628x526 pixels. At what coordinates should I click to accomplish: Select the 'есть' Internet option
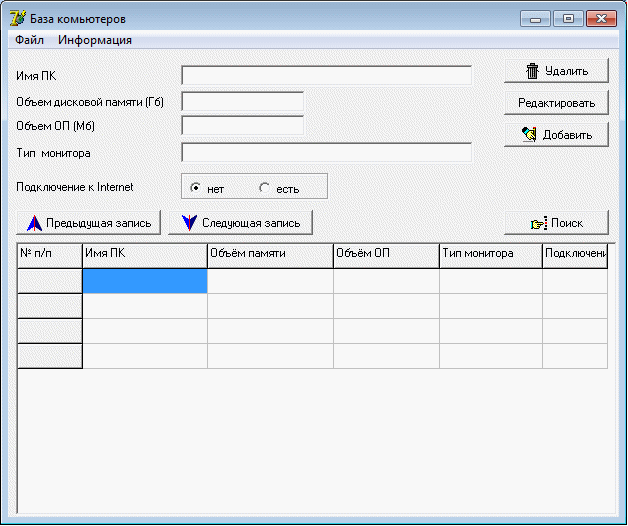[264, 188]
